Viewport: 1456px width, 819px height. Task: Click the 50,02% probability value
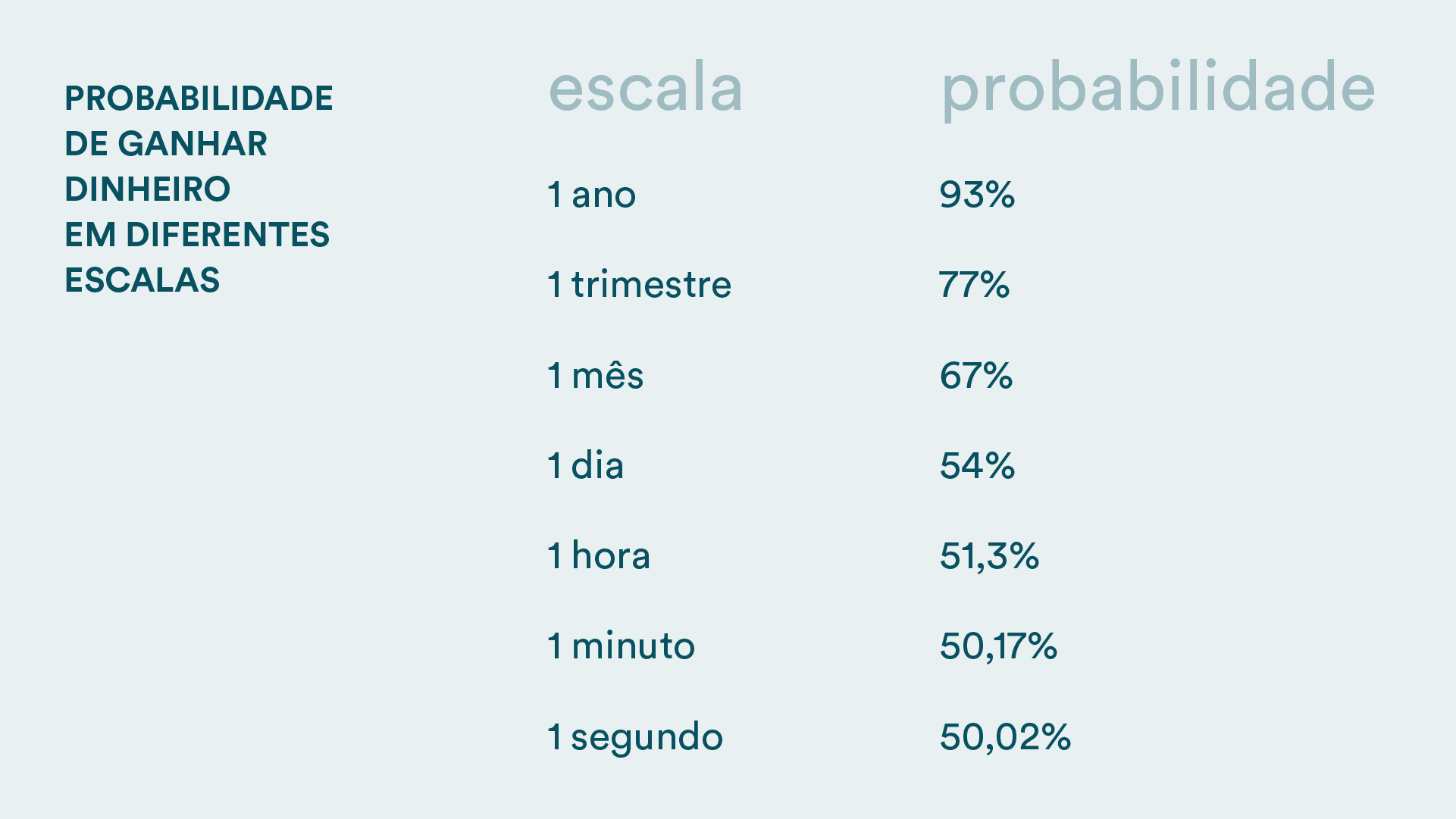point(1005,736)
